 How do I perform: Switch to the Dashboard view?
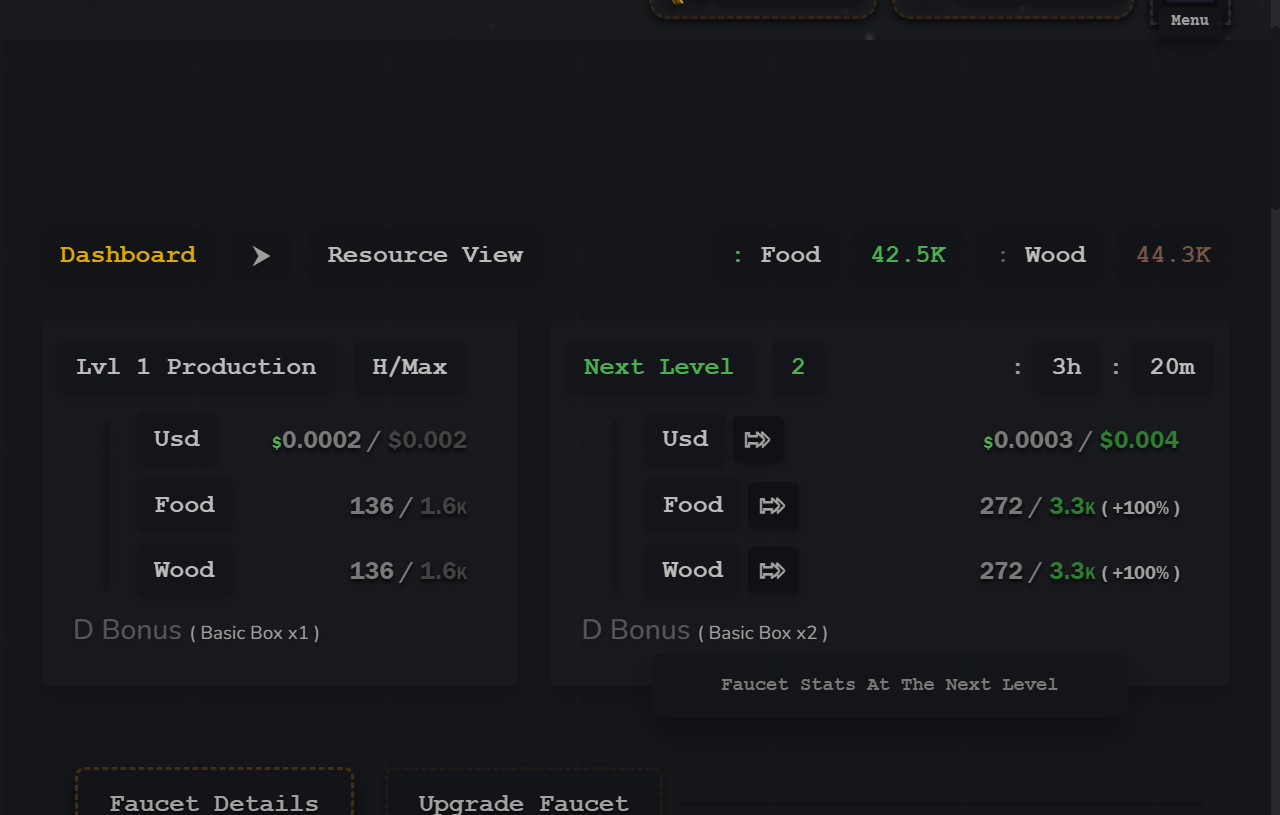coord(128,255)
